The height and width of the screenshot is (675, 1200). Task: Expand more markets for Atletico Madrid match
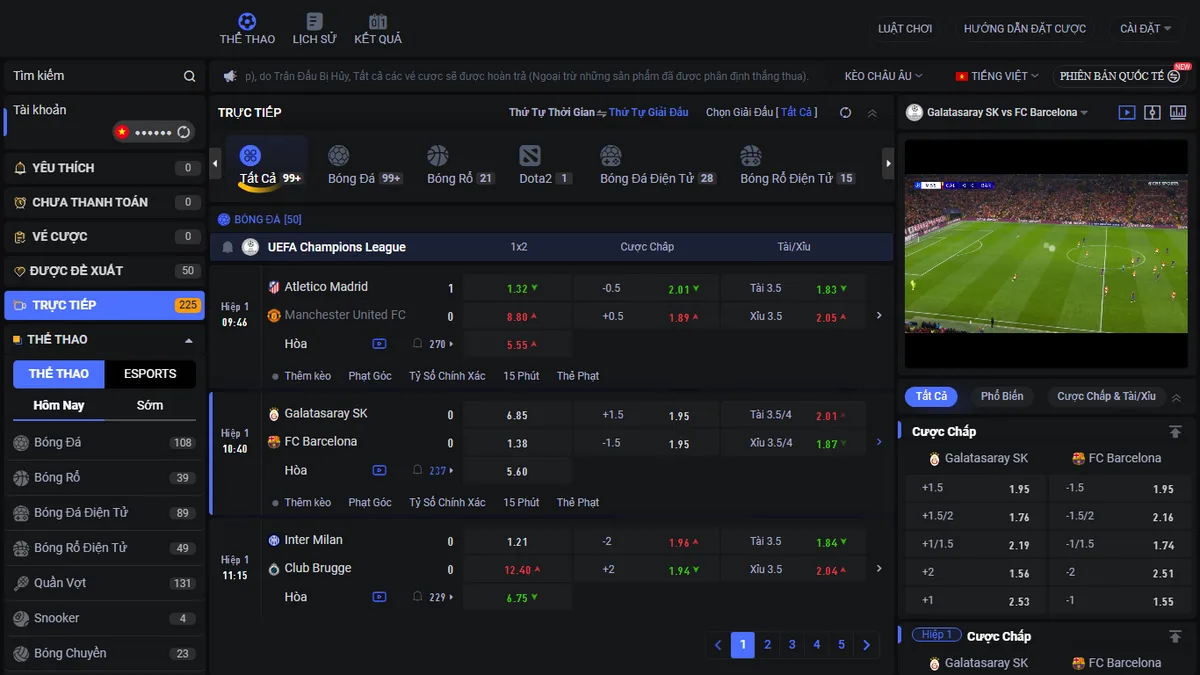(879, 316)
